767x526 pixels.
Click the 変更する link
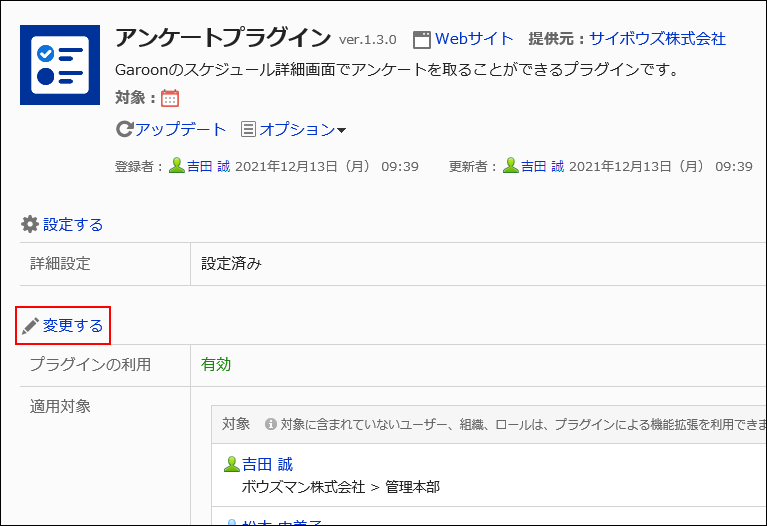coord(73,325)
